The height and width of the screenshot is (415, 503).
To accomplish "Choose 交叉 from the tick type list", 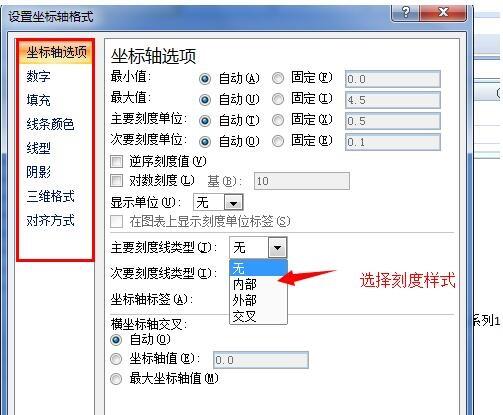I will 258,316.
